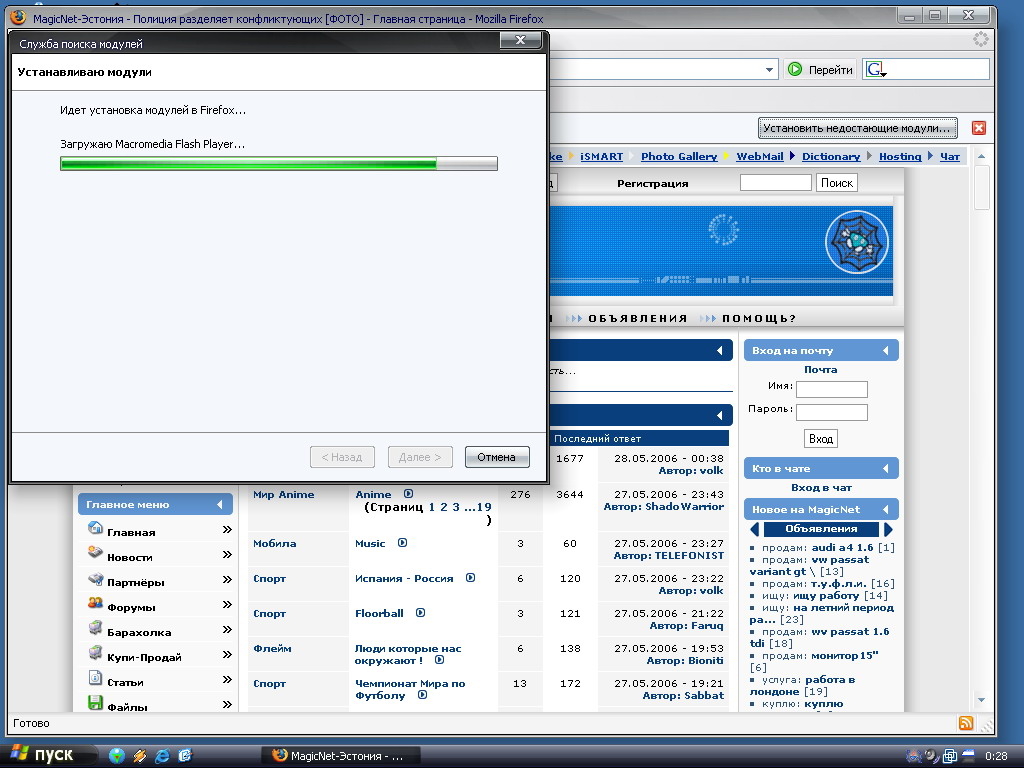
Task: Follow the Вход в чат link
Action: [821, 488]
